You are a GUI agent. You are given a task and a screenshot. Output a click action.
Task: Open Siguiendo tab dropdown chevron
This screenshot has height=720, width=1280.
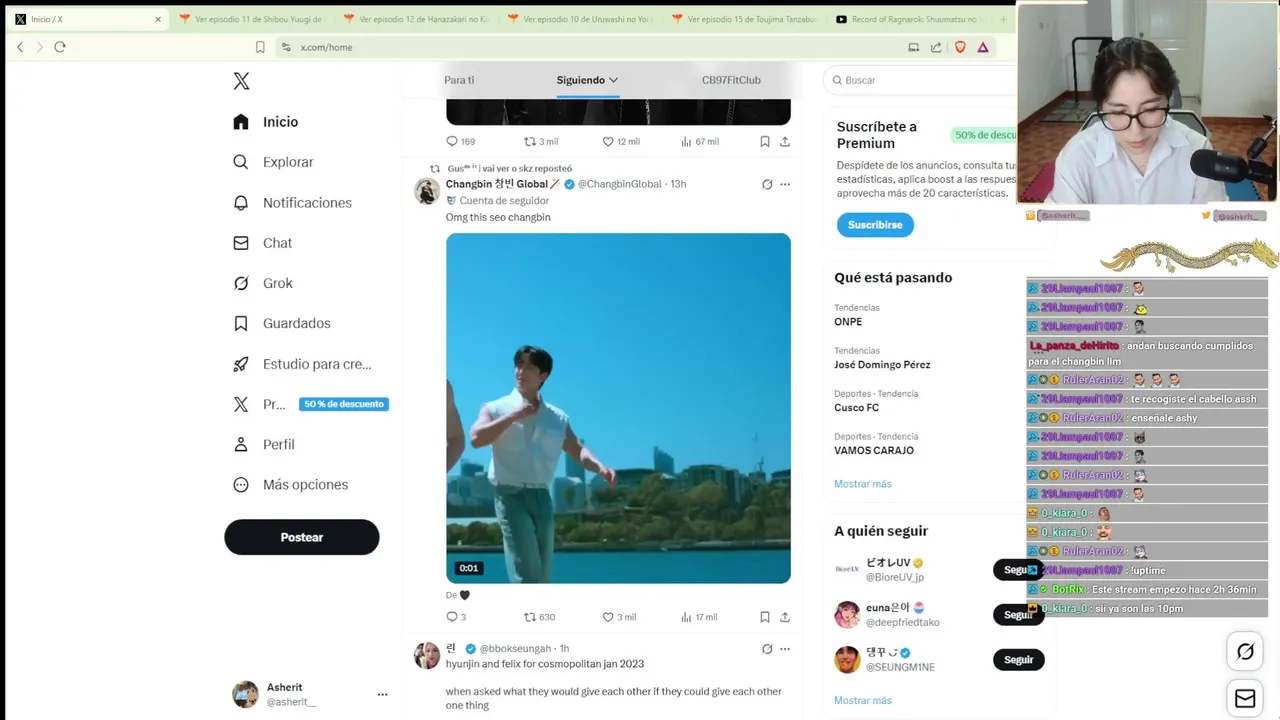tap(613, 80)
